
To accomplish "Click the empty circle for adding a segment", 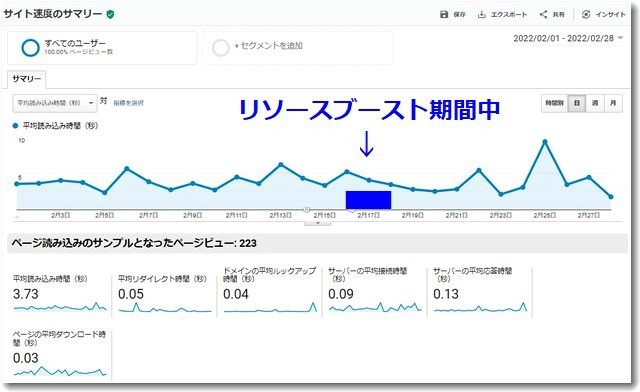I will pyautogui.click(x=220, y=48).
